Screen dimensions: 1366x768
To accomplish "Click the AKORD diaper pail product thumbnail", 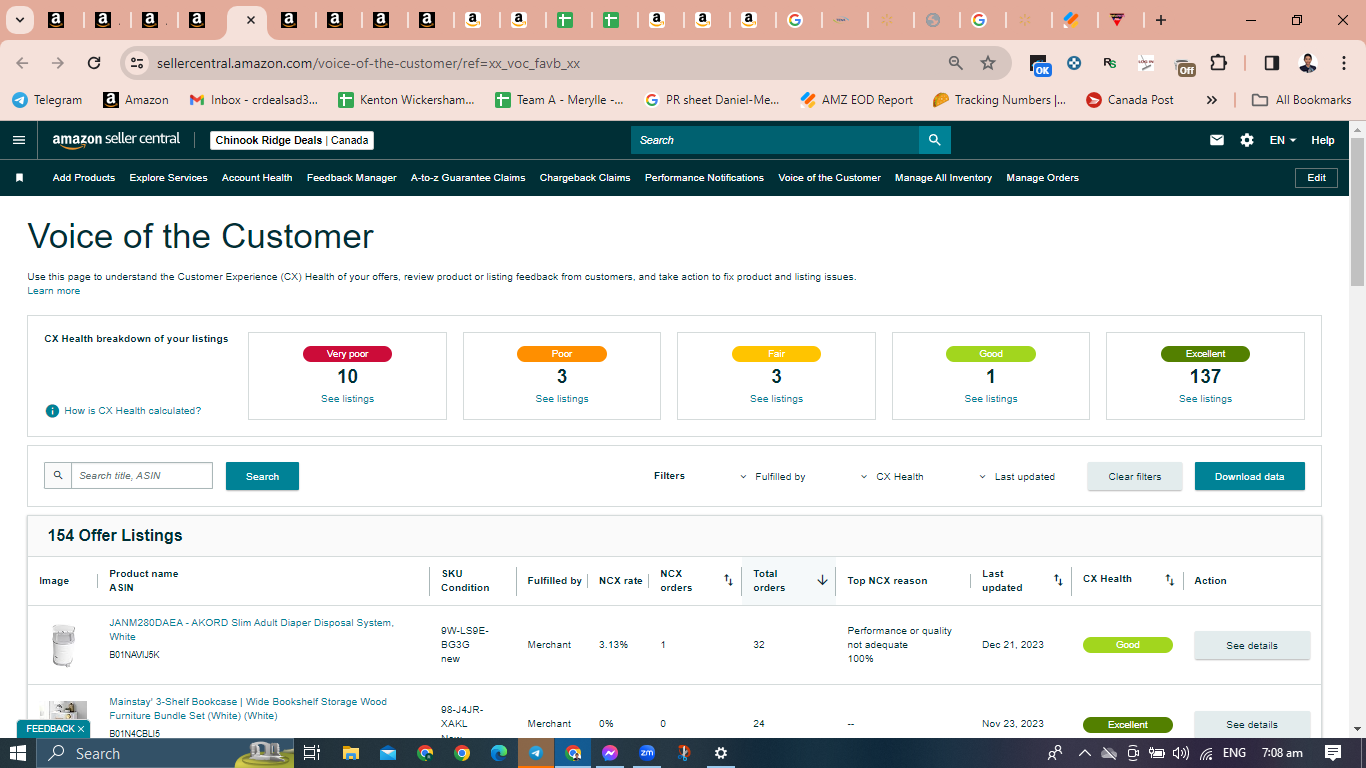I will 63,645.
